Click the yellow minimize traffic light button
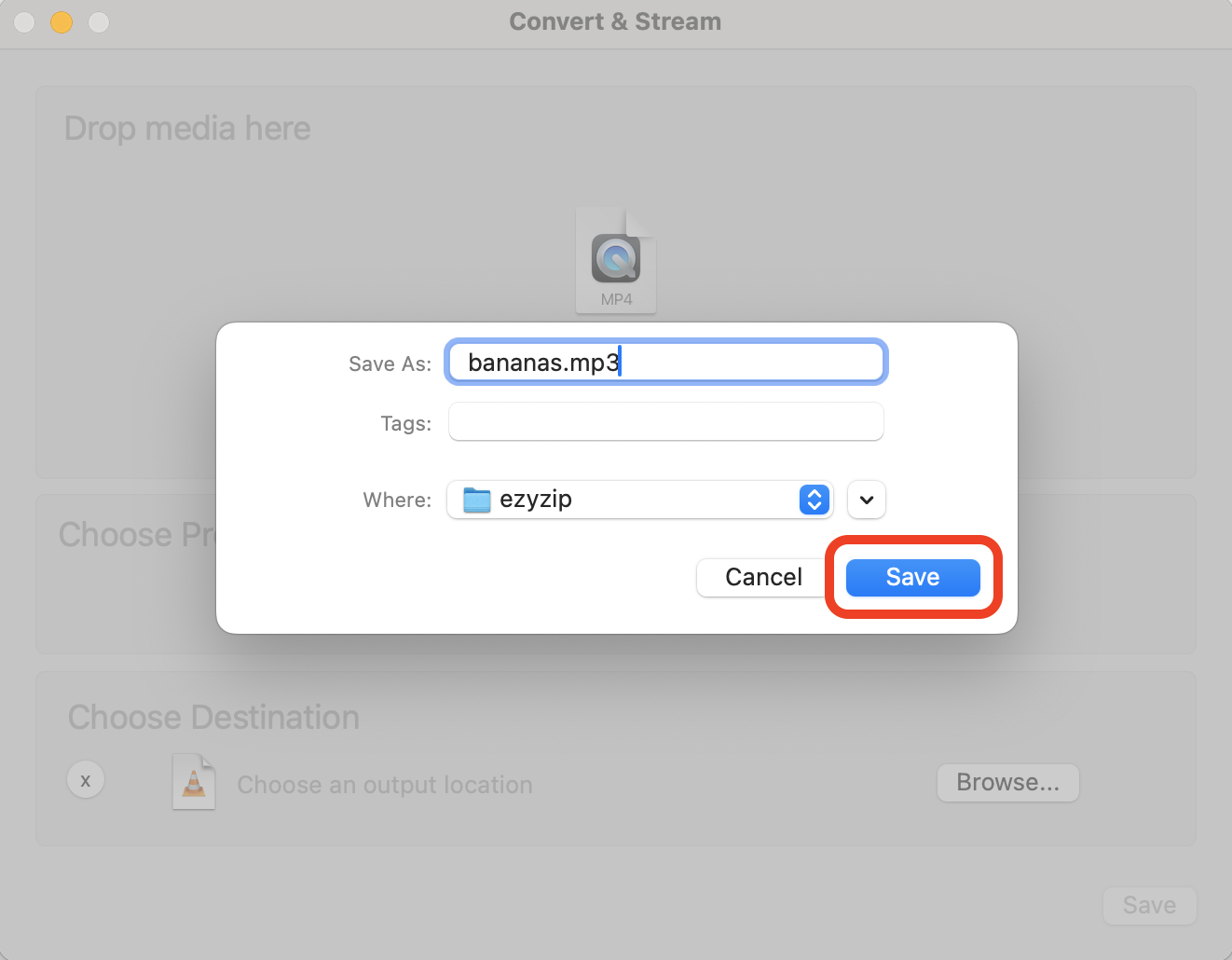This screenshot has height=960, width=1232. coord(62,21)
